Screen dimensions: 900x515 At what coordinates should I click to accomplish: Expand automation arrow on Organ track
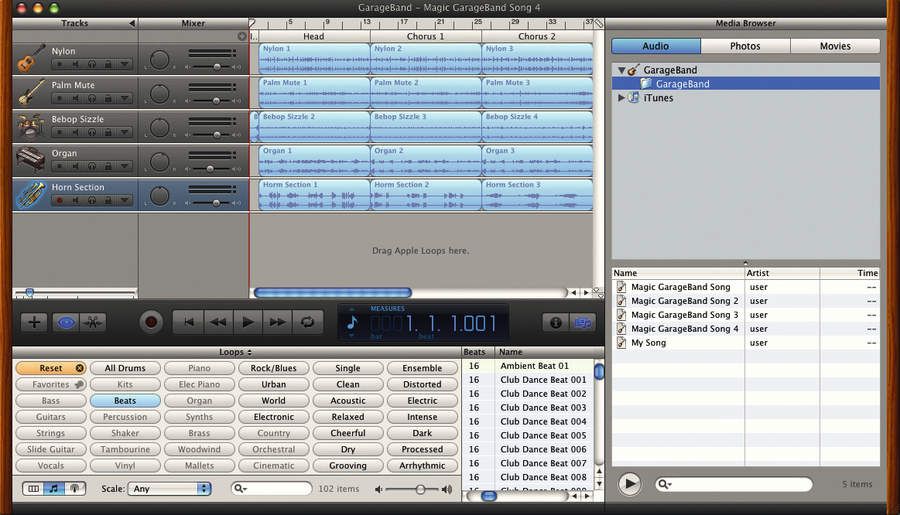125,166
